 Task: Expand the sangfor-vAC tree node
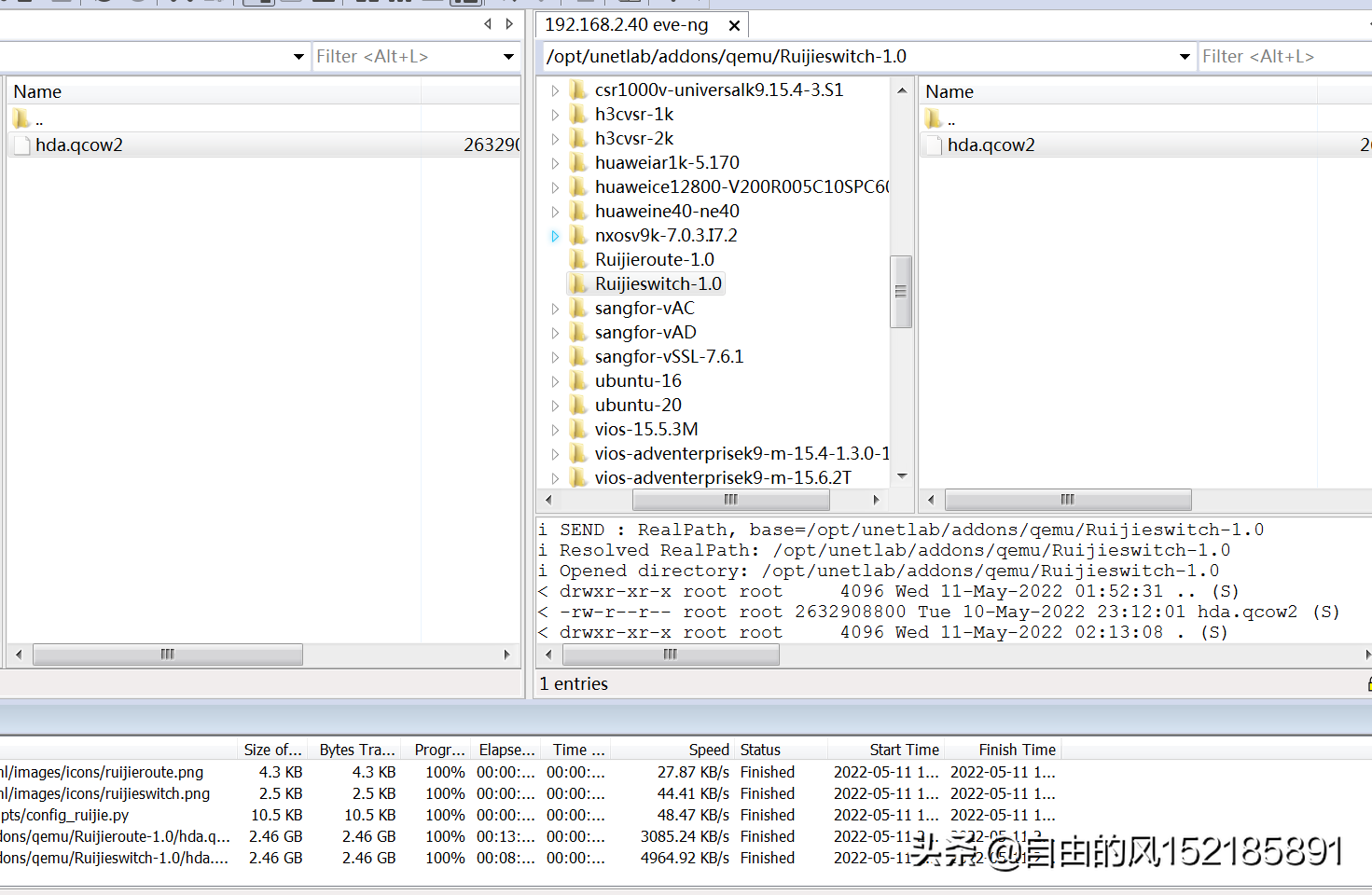click(x=555, y=309)
